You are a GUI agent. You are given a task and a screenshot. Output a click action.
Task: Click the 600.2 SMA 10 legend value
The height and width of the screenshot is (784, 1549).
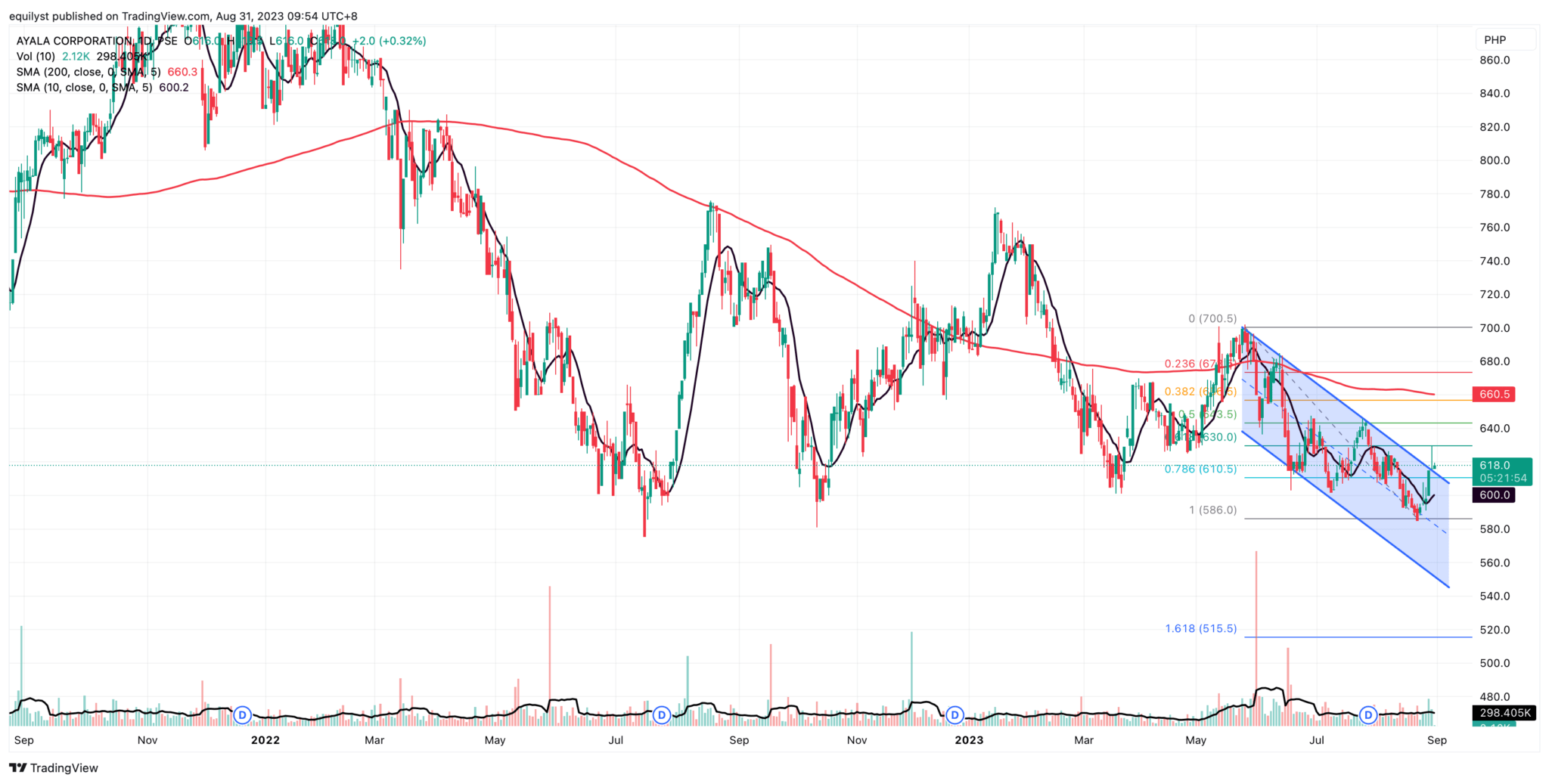coord(174,88)
